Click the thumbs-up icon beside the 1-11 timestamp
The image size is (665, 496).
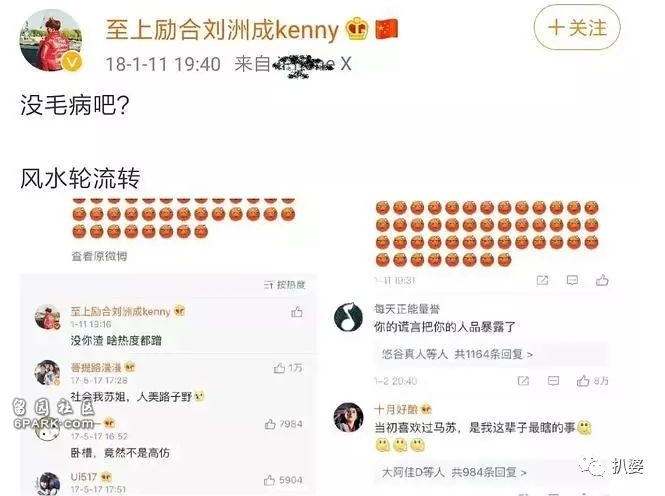tap(602, 280)
